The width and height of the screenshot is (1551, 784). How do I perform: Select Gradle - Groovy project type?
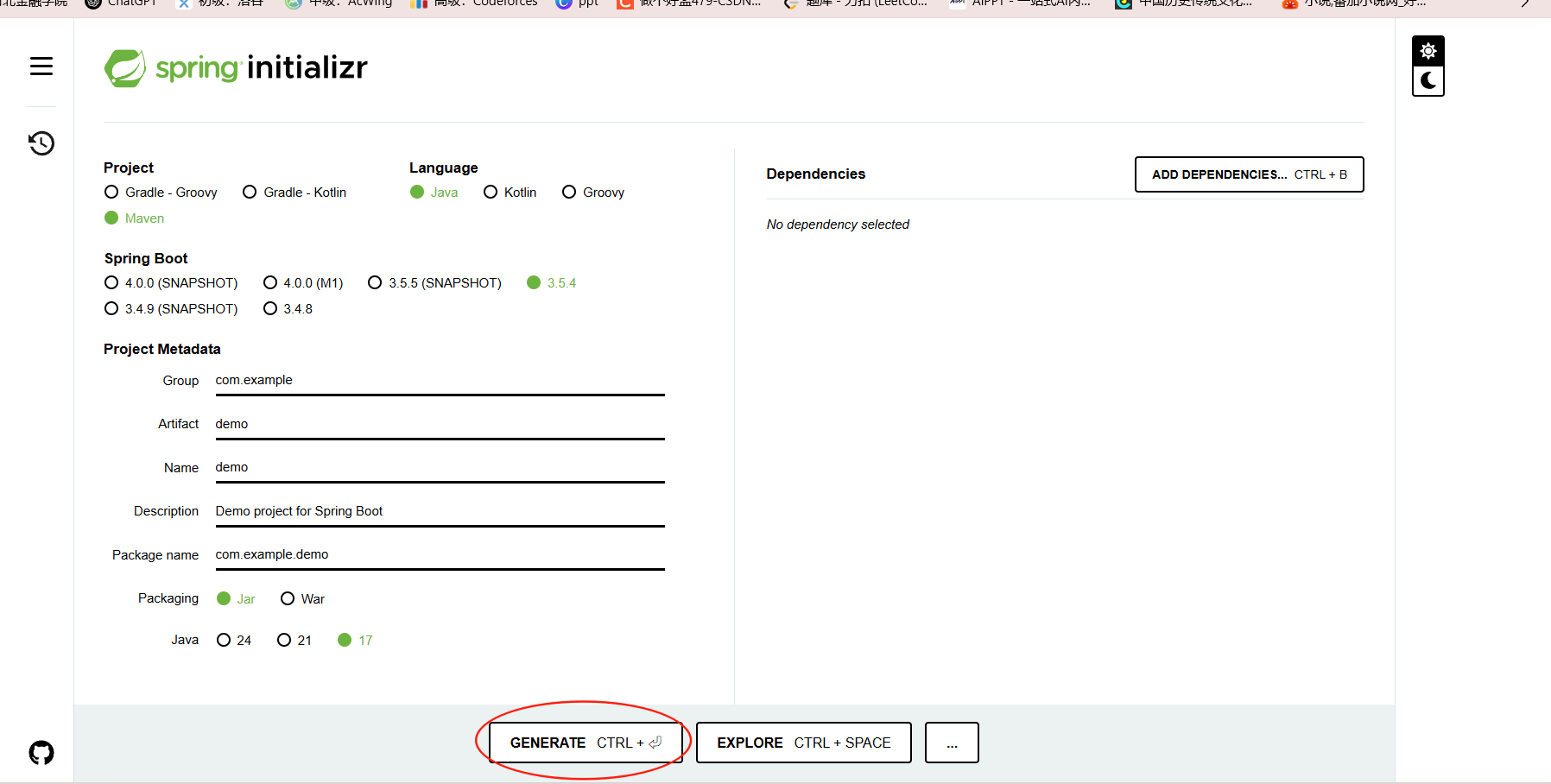pos(161,193)
